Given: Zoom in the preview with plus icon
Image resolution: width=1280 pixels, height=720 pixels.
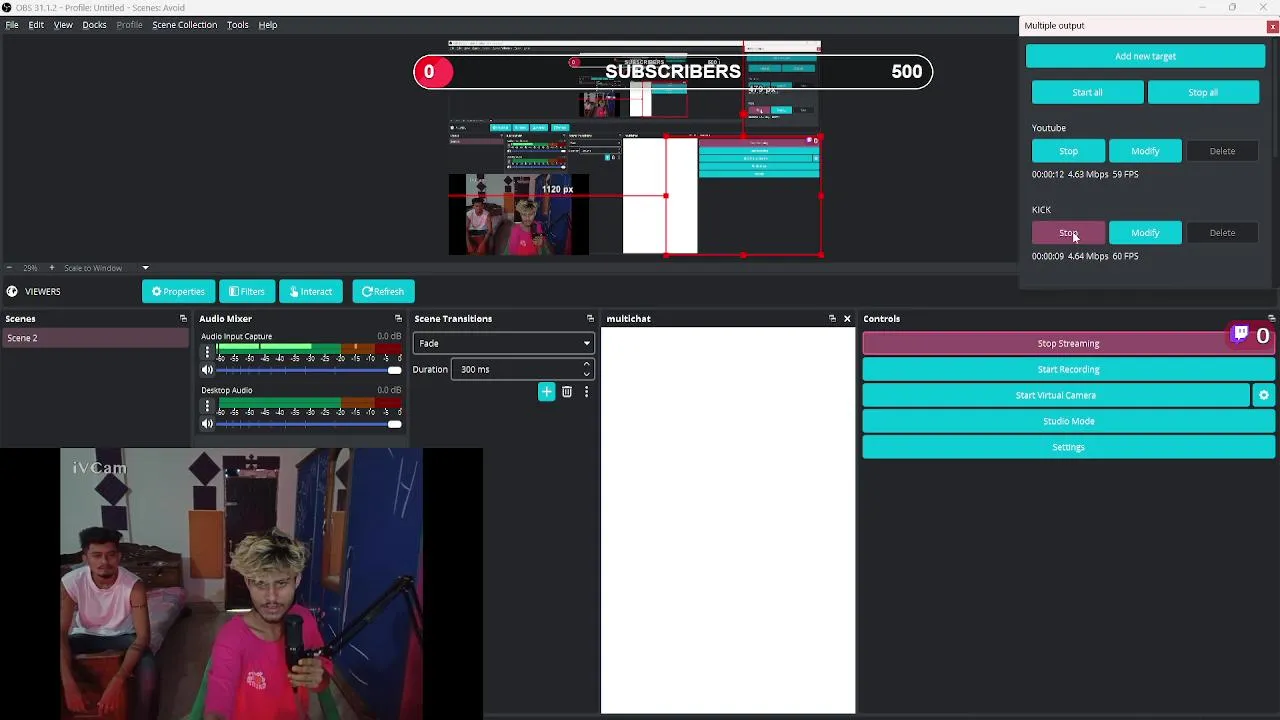Looking at the screenshot, I should pos(52,268).
